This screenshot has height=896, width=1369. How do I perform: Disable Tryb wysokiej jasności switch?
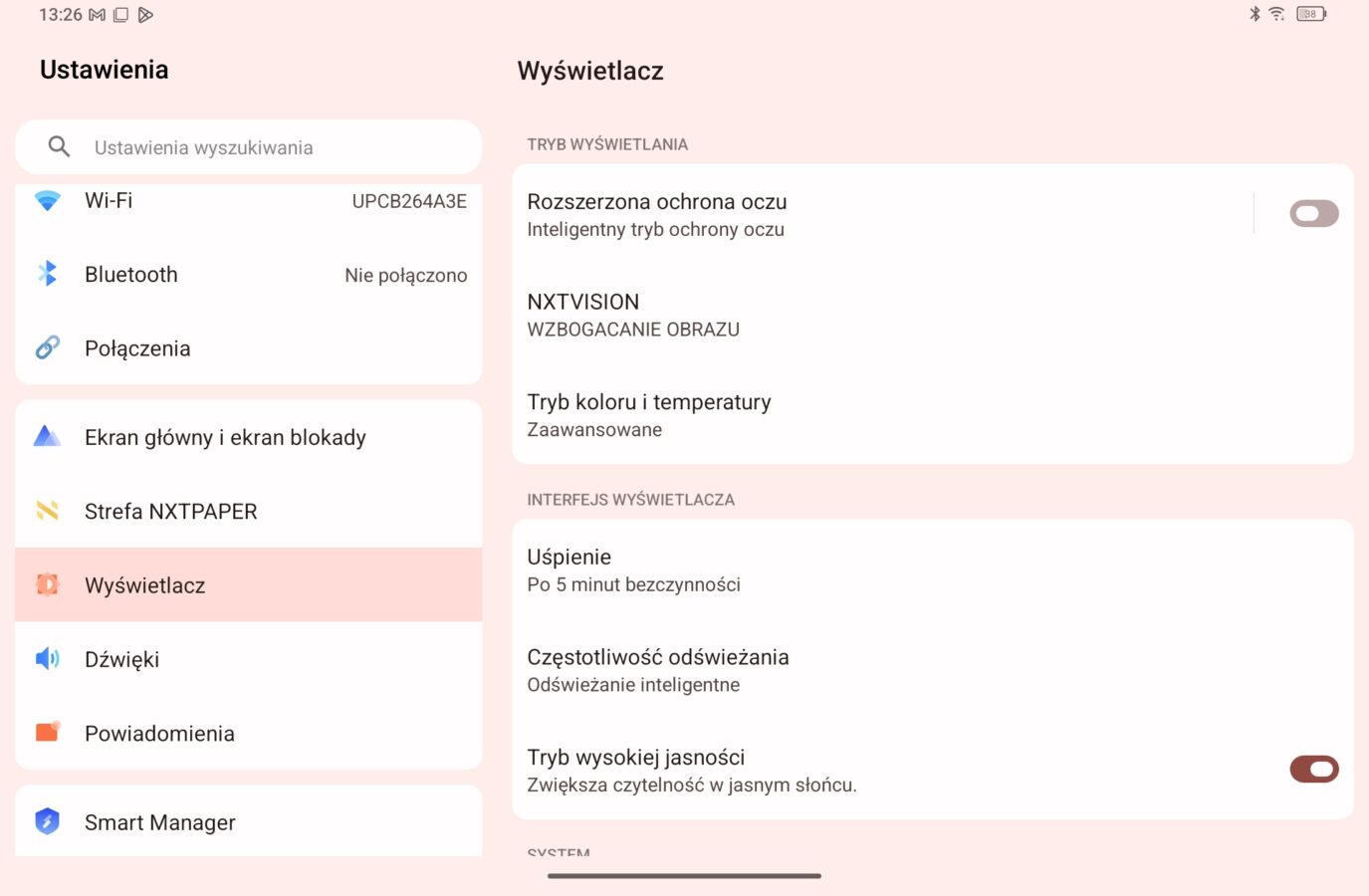coord(1314,769)
